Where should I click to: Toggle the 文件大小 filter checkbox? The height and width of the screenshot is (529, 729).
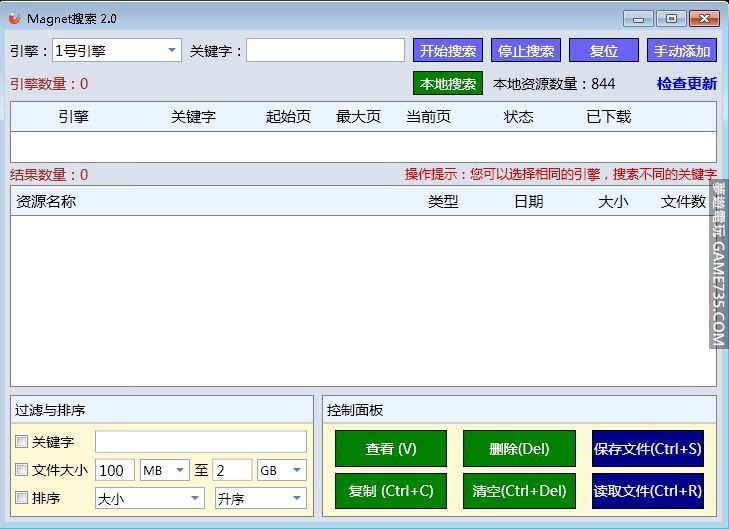coord(21,470)
